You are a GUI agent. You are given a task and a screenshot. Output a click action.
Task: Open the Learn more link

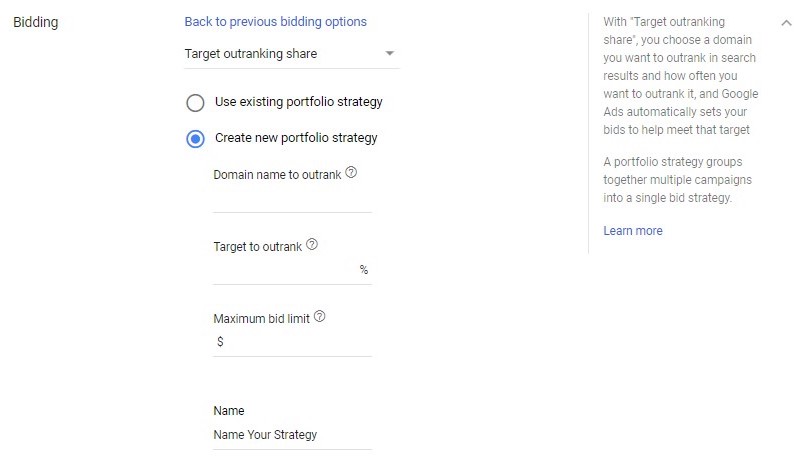coord(633,231)
